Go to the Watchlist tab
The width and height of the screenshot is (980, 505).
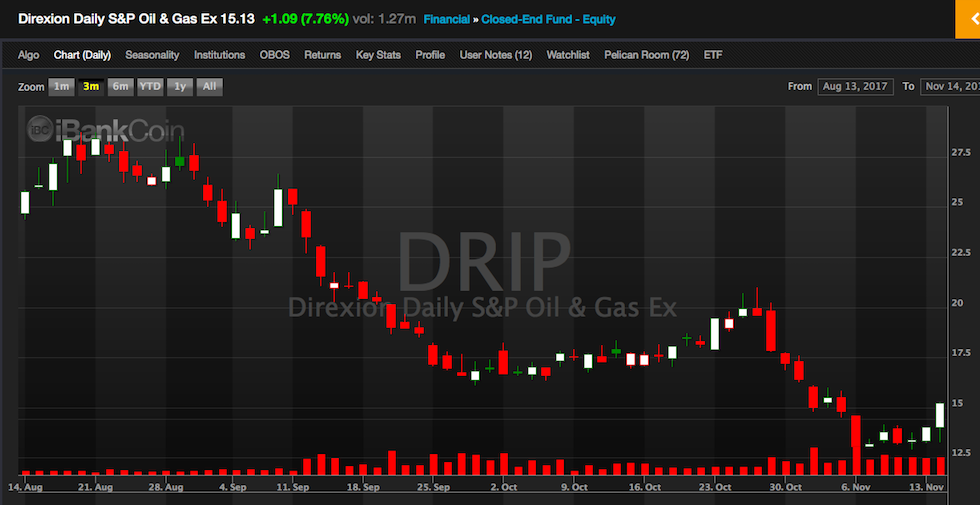[568, 55]
